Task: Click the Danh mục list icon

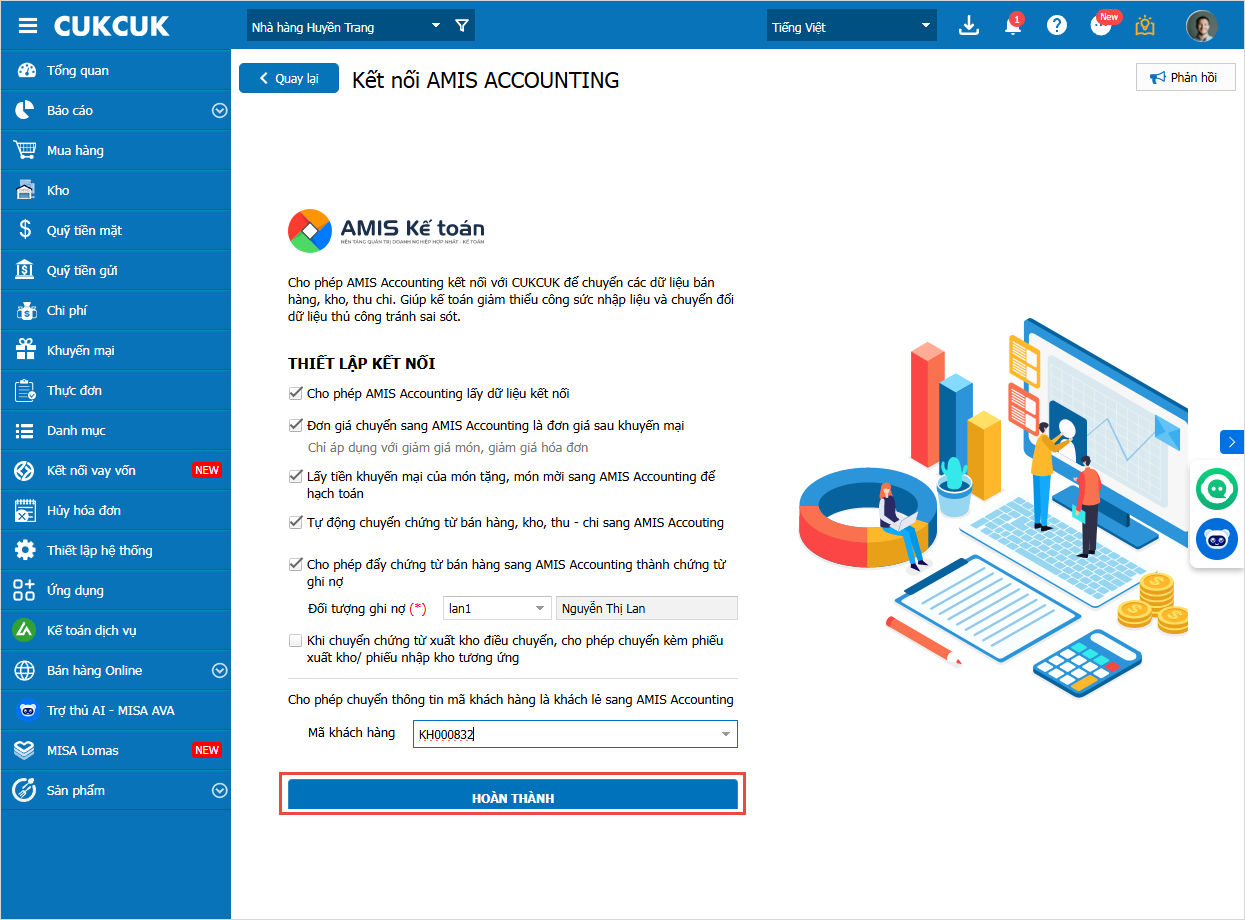Action: [25, 430]
